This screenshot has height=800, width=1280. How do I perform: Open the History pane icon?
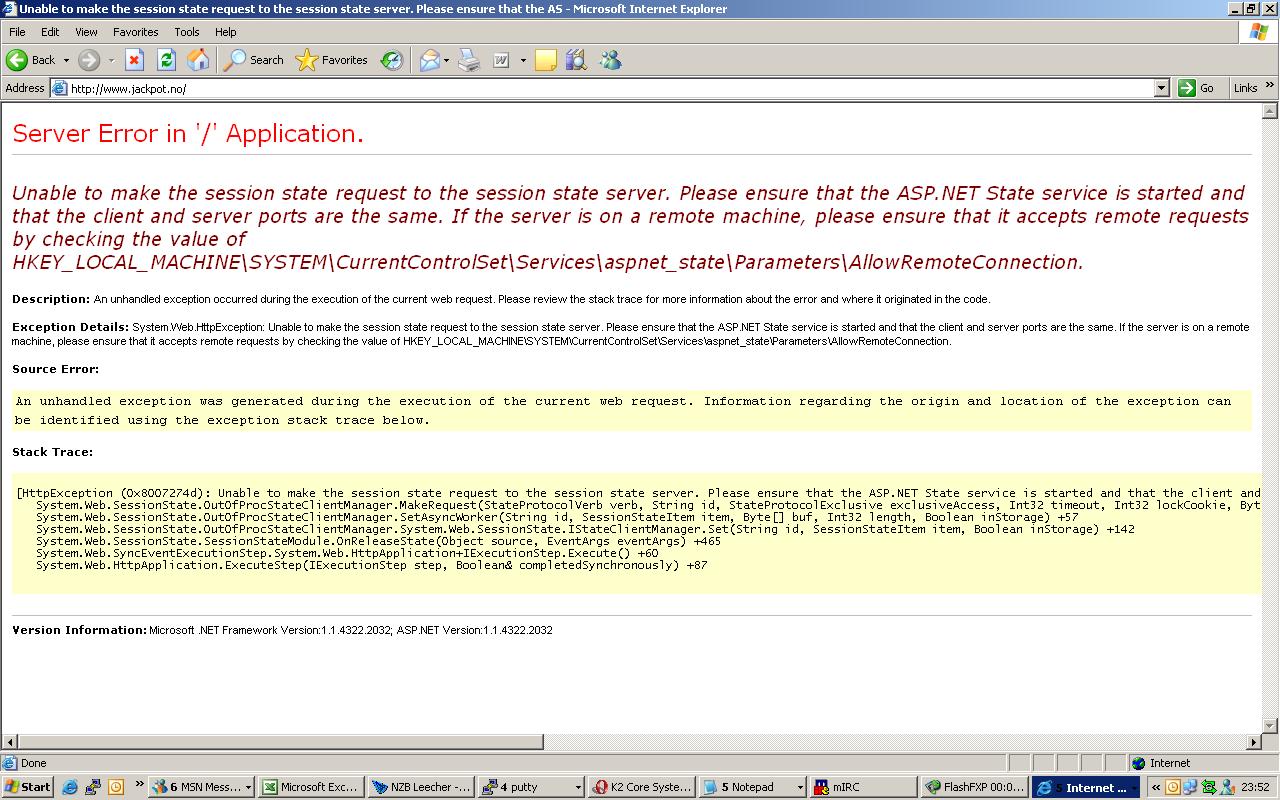[x=392, y=60]
